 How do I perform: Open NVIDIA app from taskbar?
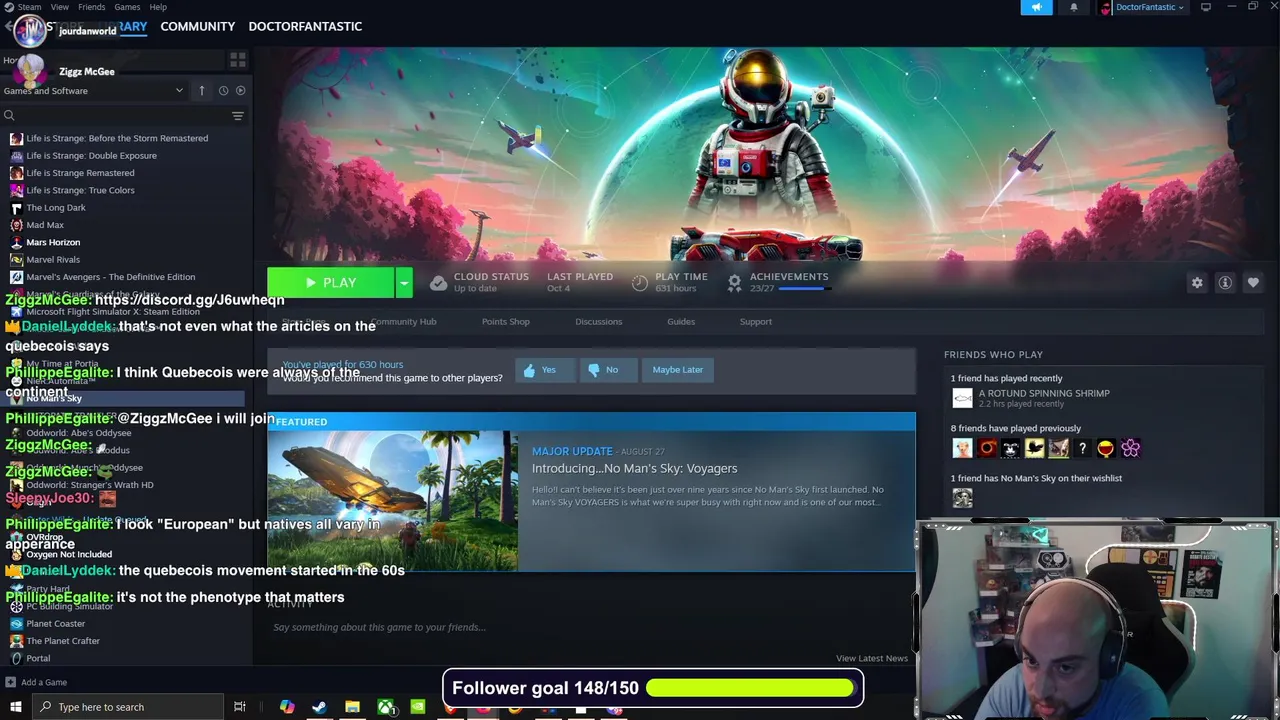click(x=418, y=707)
